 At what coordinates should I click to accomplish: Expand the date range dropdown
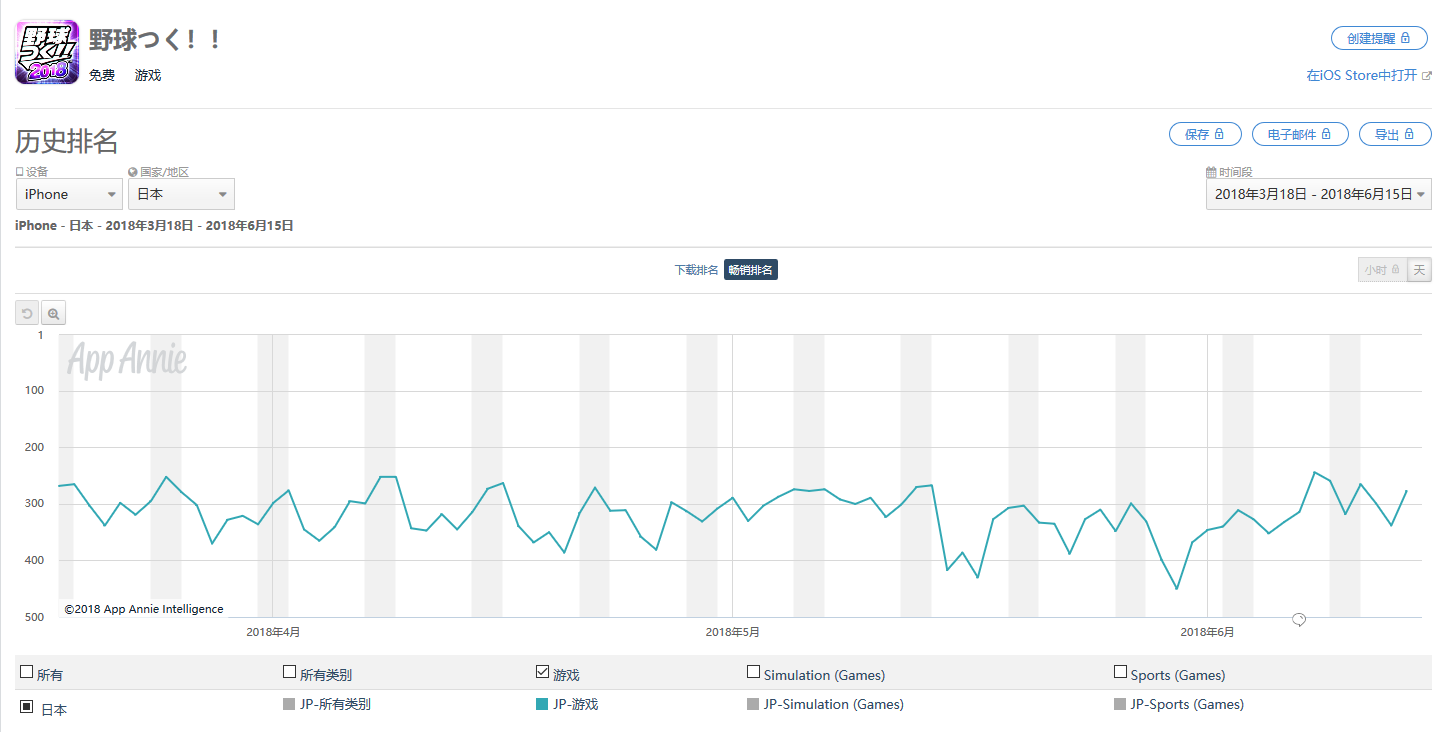click(1318, 194)
